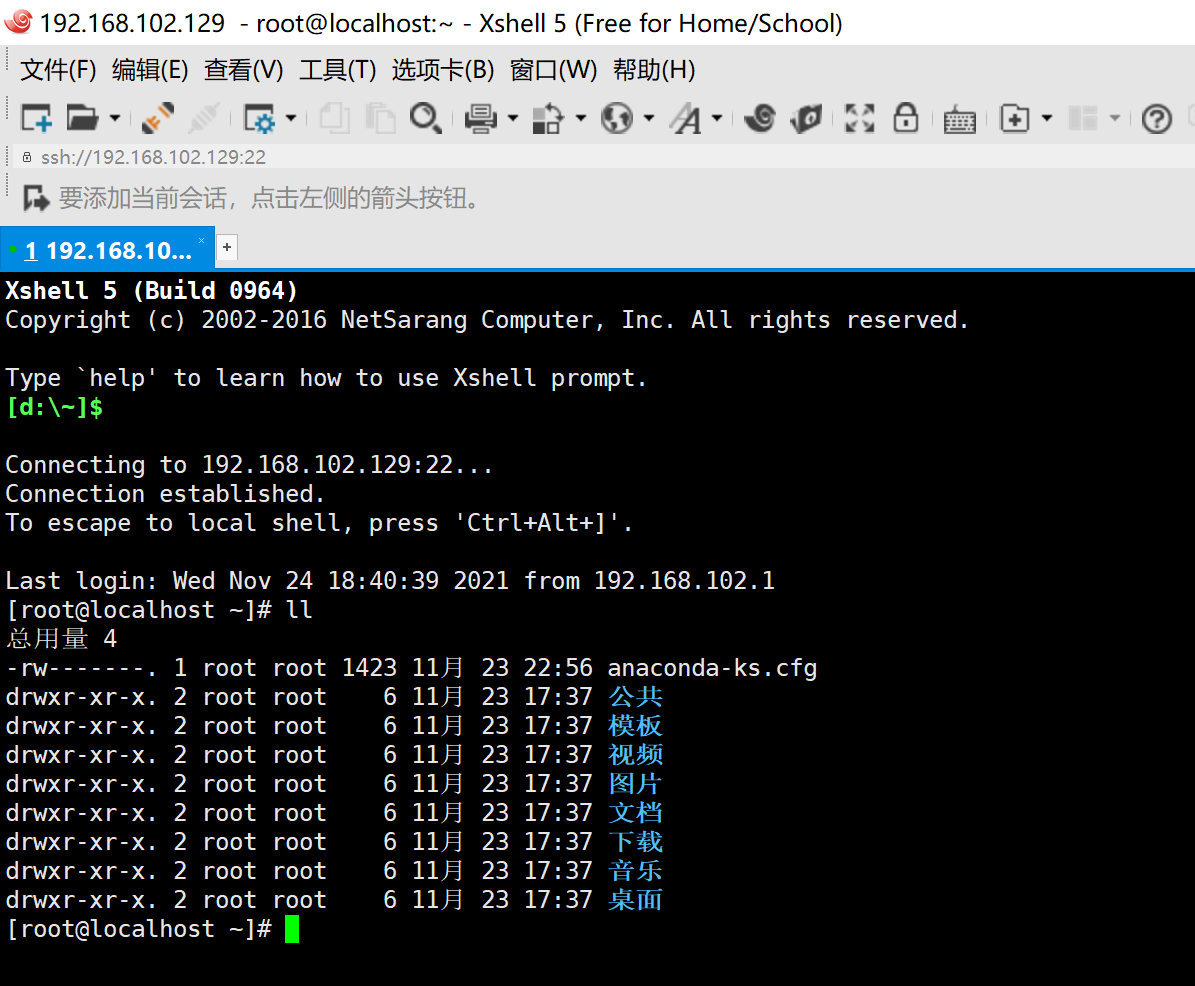Launch Xftp file transfer swirl icon

[760, 119]
